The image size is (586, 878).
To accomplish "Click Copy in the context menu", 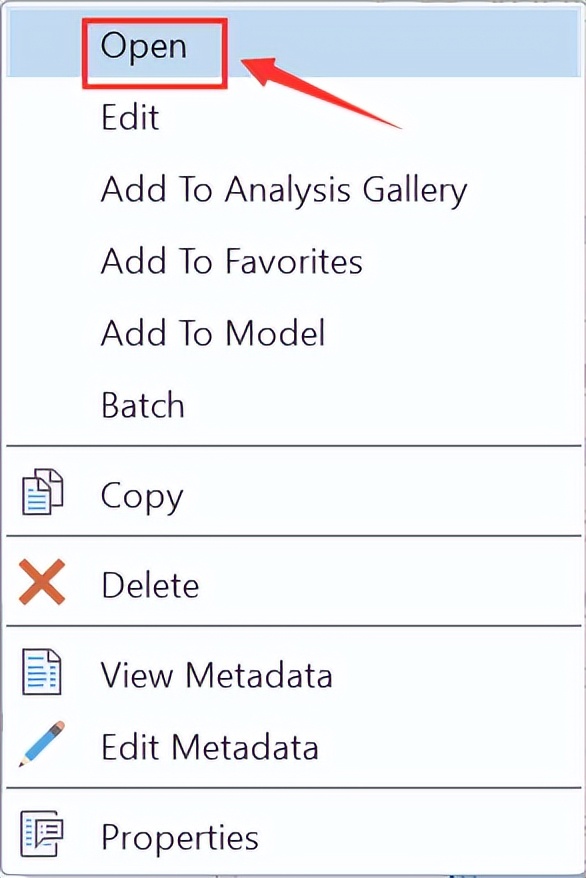I will point(141,495).
